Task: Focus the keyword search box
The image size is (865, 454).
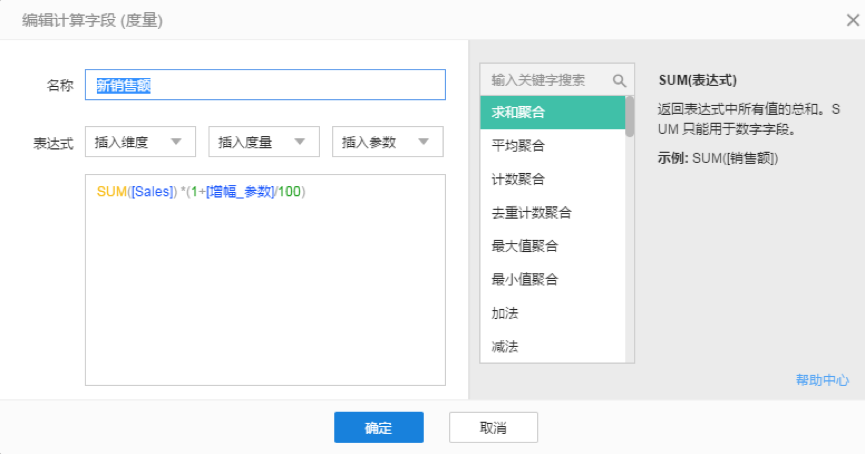Action: 545,80
